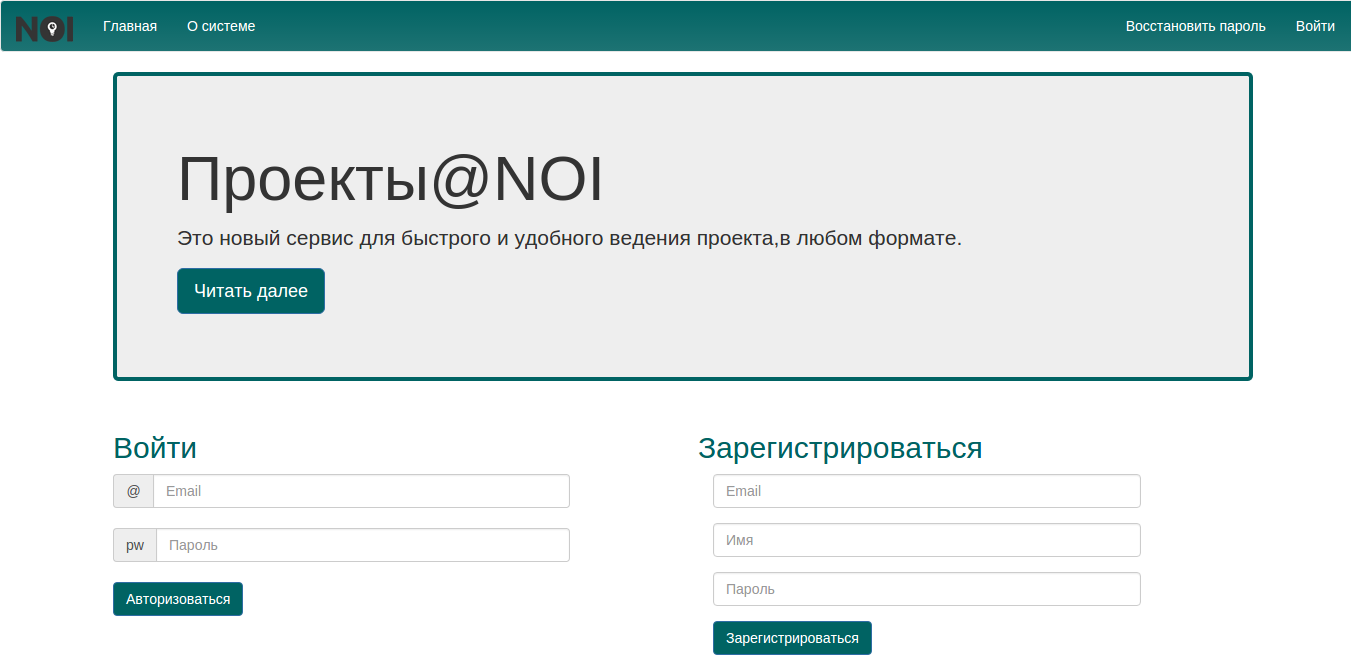Focus the login Пароль field
This screenshot has height=663, width=1351.
tap(363, 545)
